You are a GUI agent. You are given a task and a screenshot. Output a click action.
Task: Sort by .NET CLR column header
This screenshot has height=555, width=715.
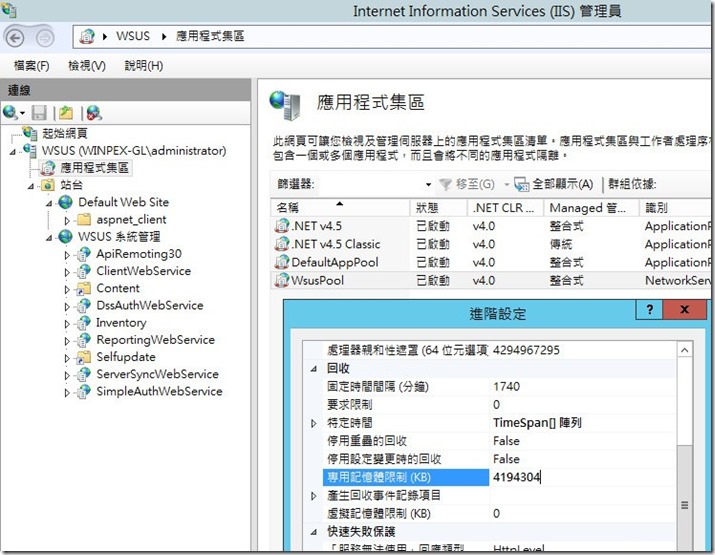(x=505, y=207)
